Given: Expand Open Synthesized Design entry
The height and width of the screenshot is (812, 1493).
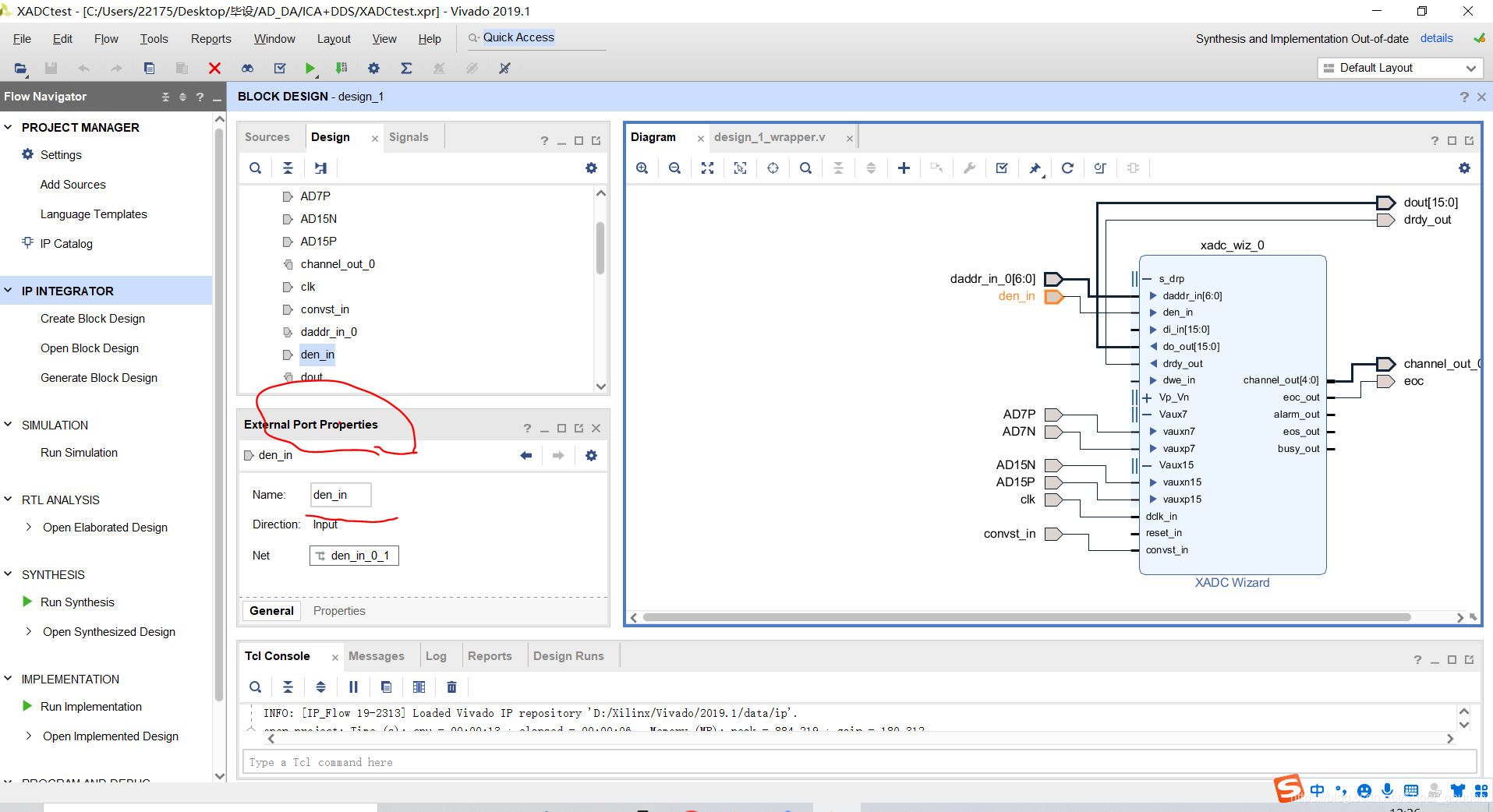Looking at the screenshot, I should 29,632.
